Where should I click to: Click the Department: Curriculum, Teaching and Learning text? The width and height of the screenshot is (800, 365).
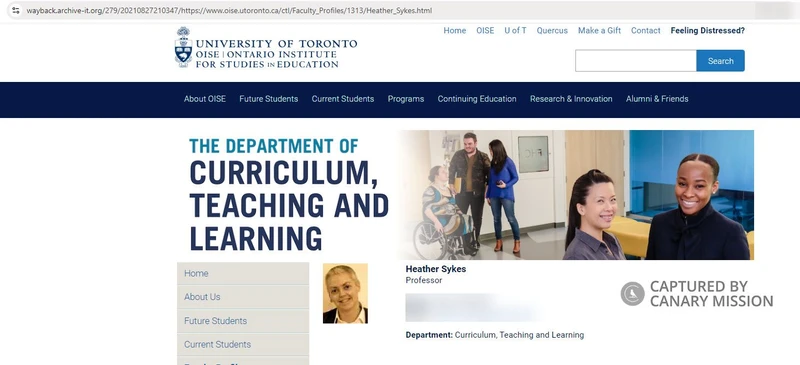(x=495, y=335)
